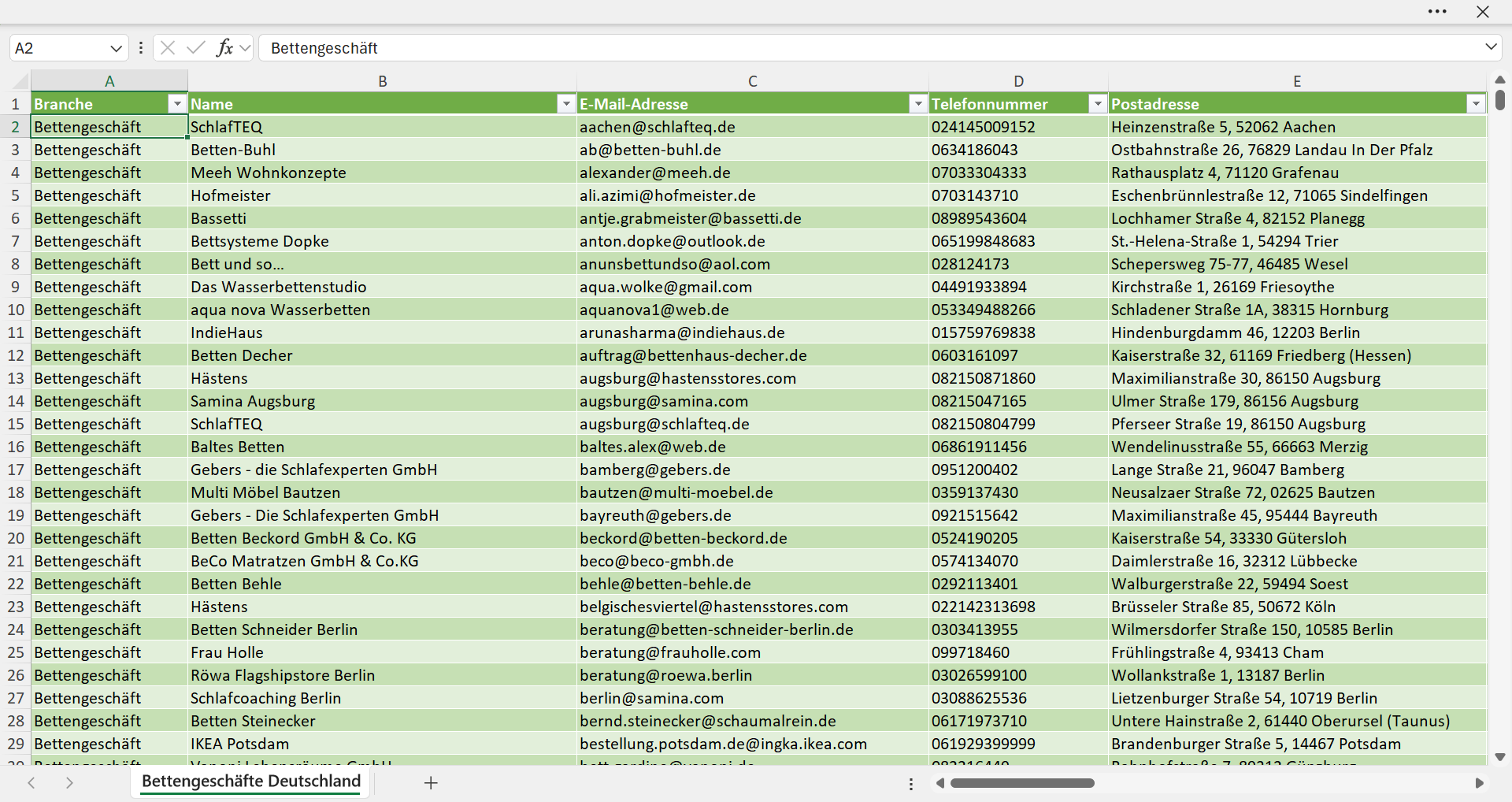Select cell belgischesviertel@hastensstores.com

click(x=753, y=607)
